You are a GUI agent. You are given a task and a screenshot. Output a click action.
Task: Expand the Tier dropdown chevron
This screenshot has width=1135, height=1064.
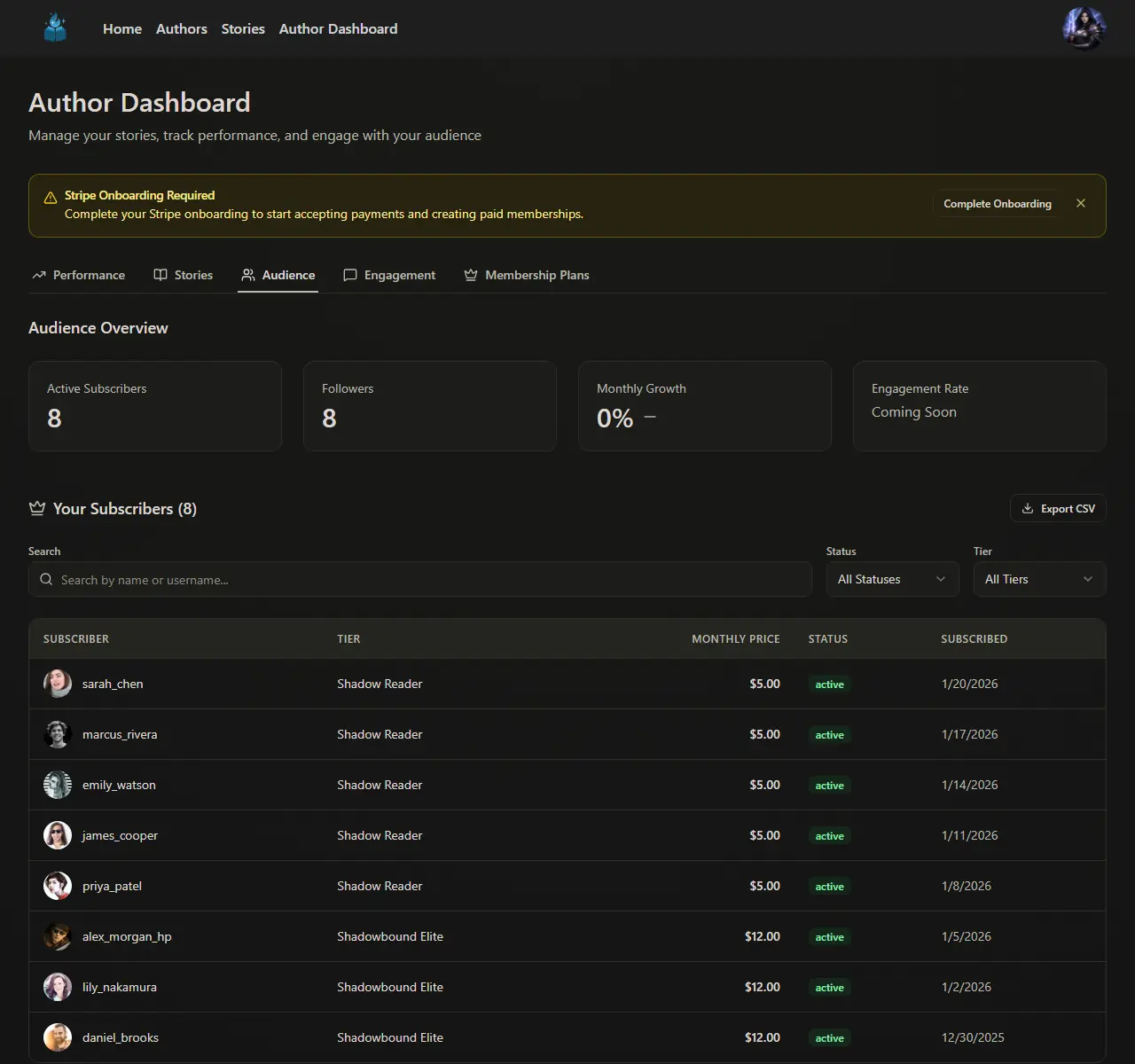[1088, 579]
